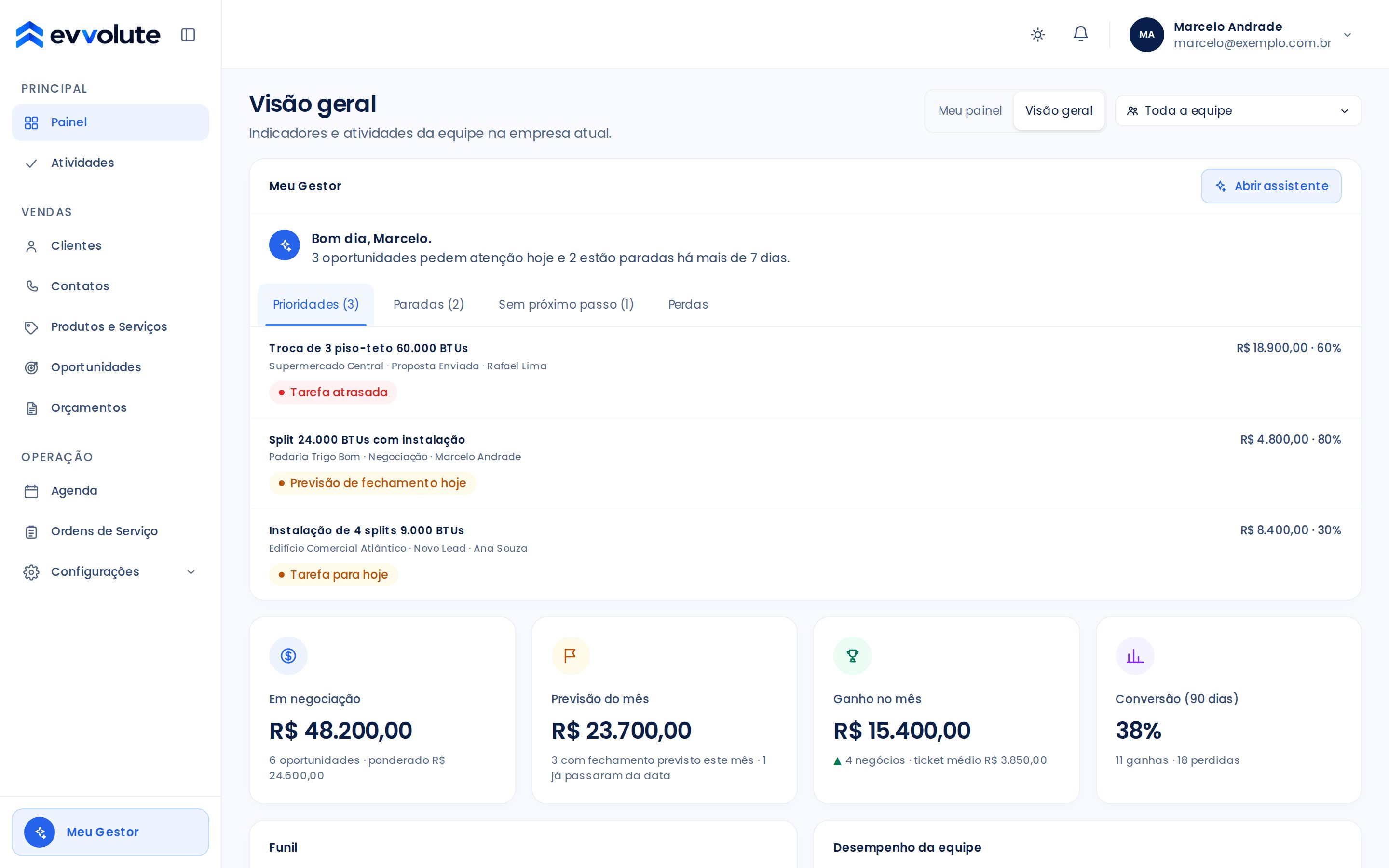Open the Instalação de 4 splits 9.000 BTUs opportunity
The width and height of the screenshot is (1389, 868).
(x=804, y=554)
